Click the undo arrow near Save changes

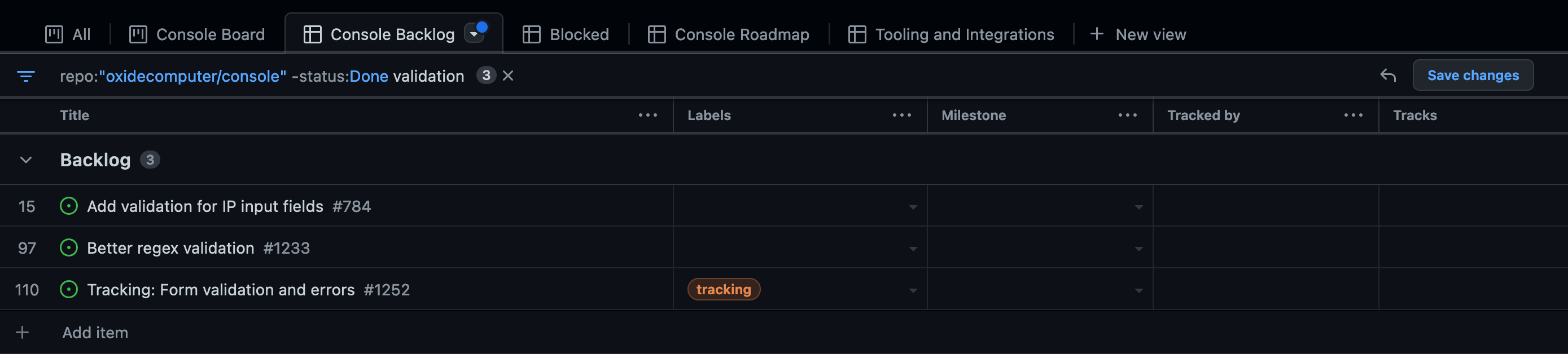coord(1390,76)
